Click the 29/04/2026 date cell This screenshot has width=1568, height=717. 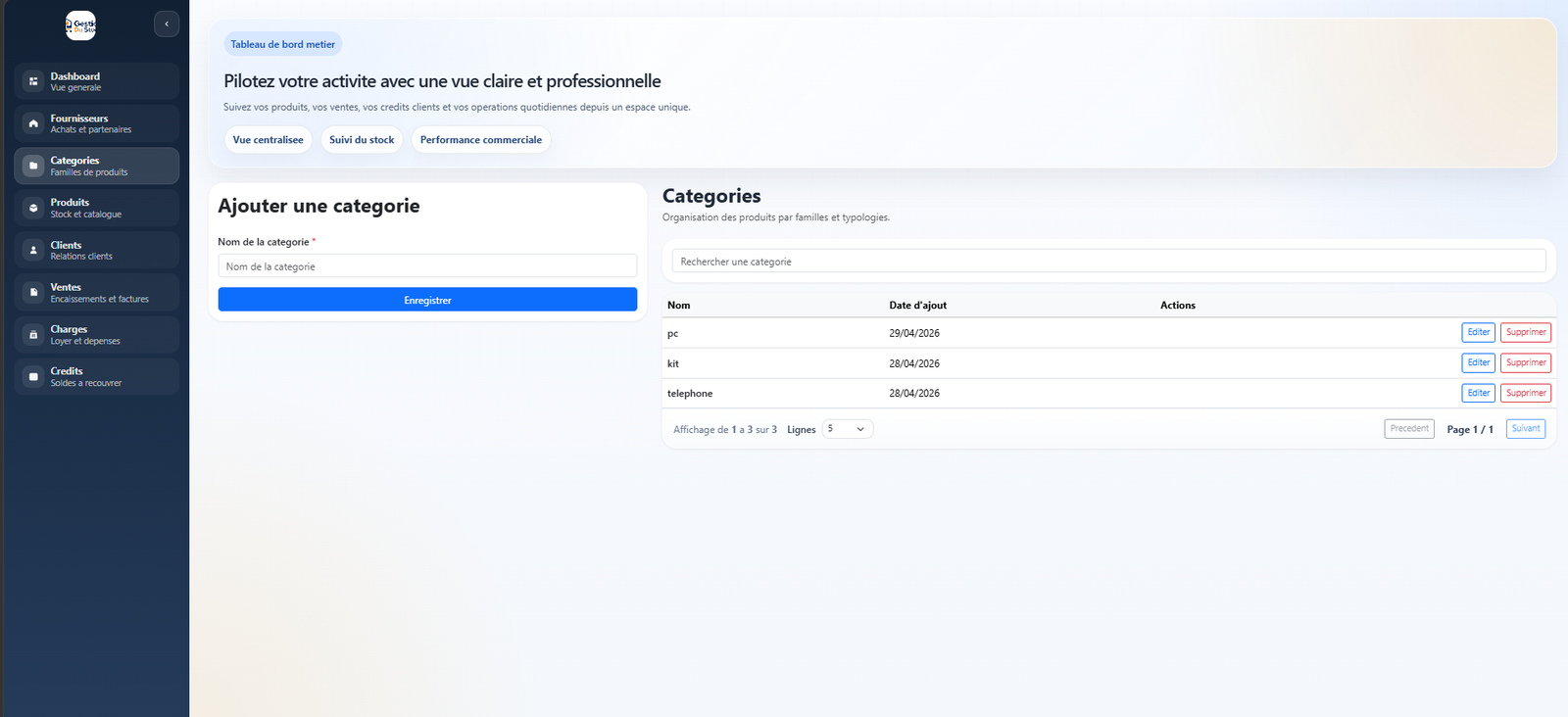[914, 334]
